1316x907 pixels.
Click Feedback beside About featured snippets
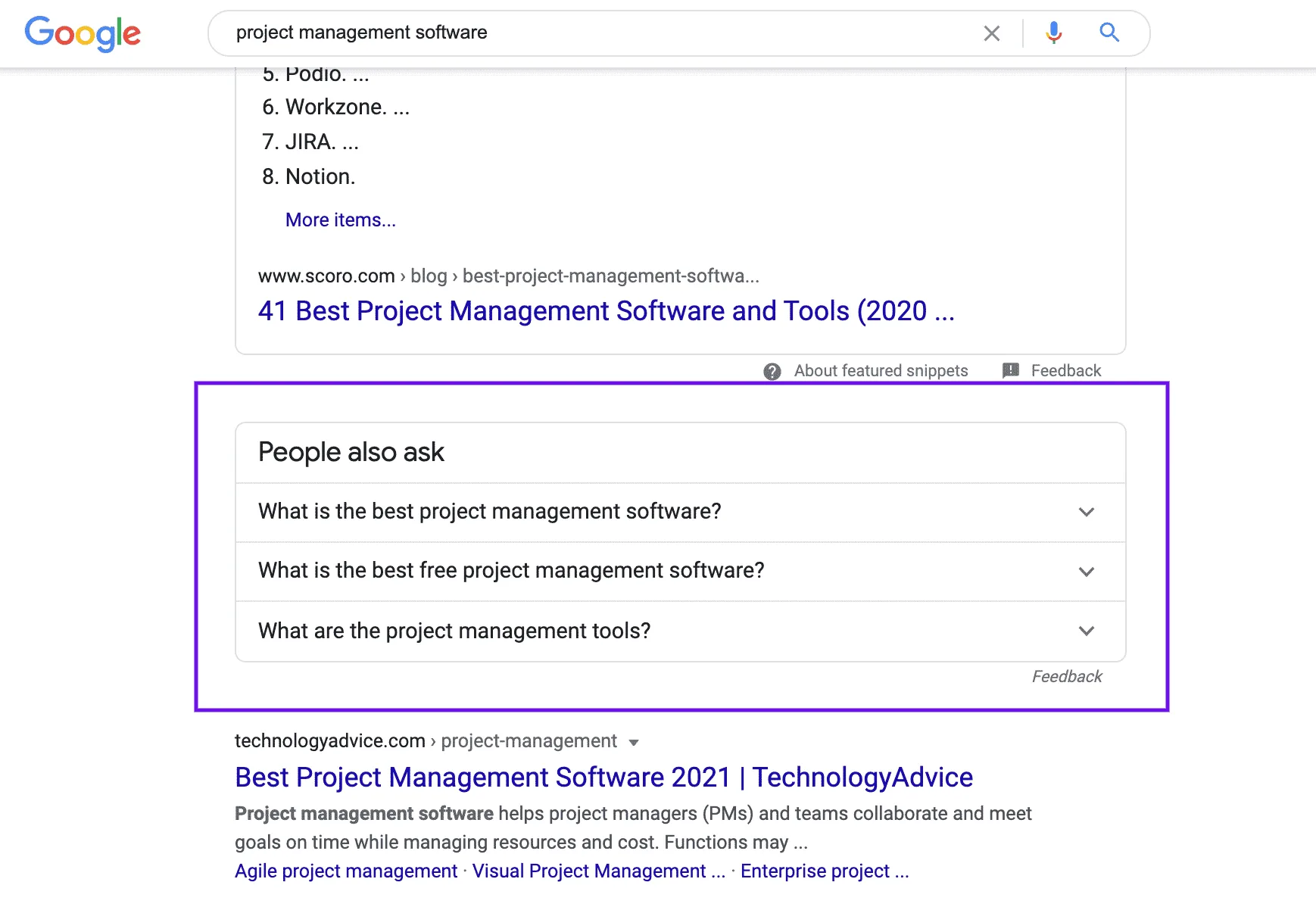[x=1066, y=370]
